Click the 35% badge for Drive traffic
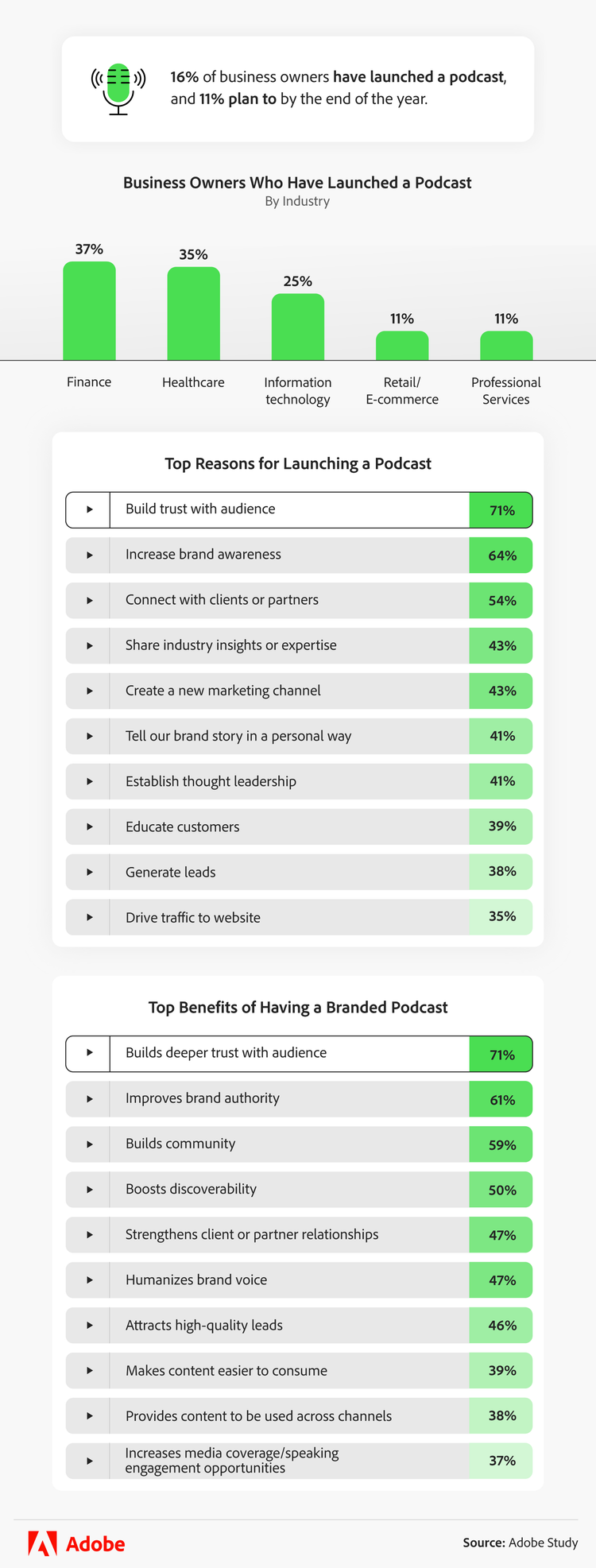The width and height of the screenshot is (596, 1568). coord(501,916)
